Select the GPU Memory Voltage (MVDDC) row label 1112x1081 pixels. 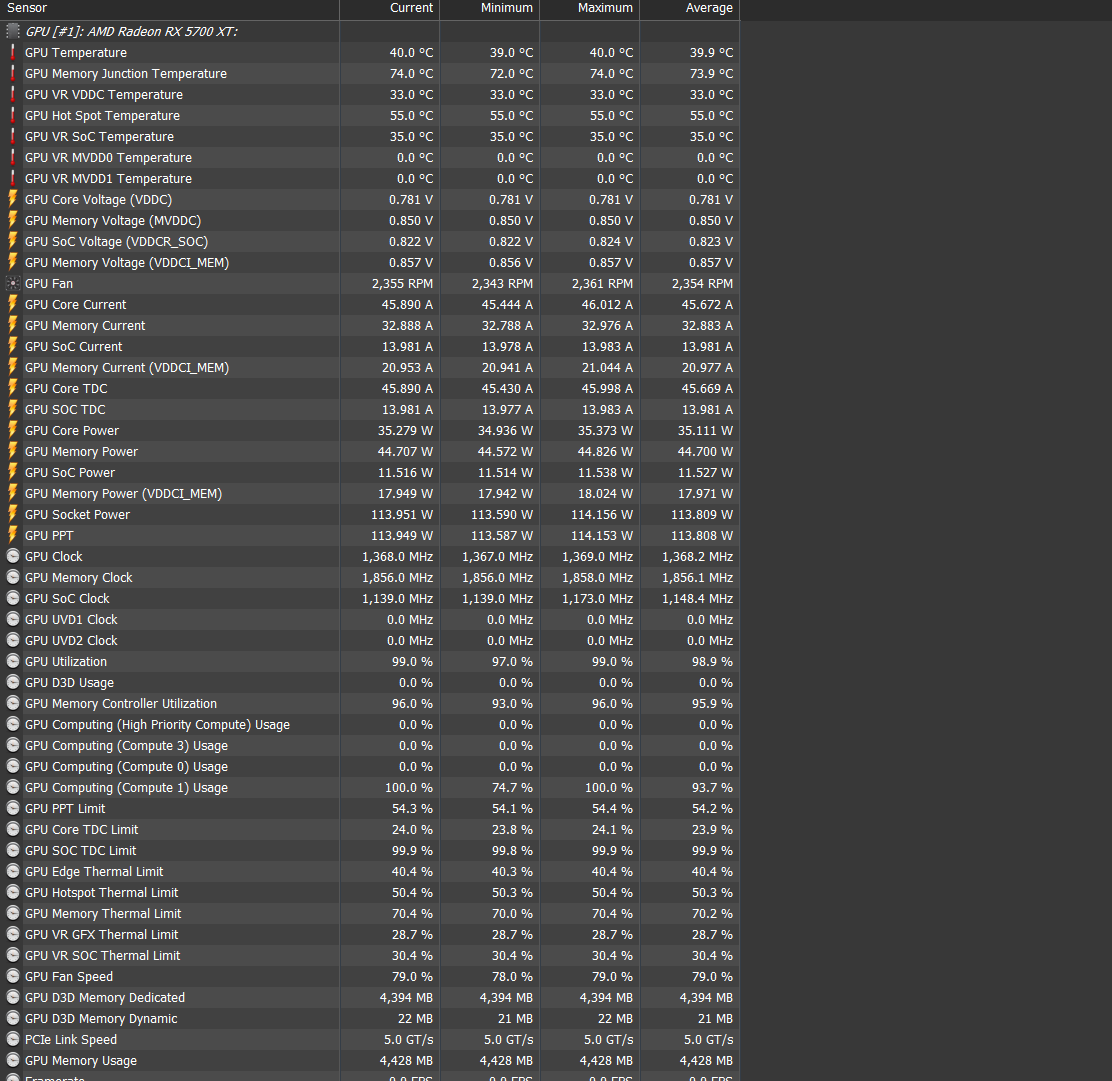(x=113, y=221)
